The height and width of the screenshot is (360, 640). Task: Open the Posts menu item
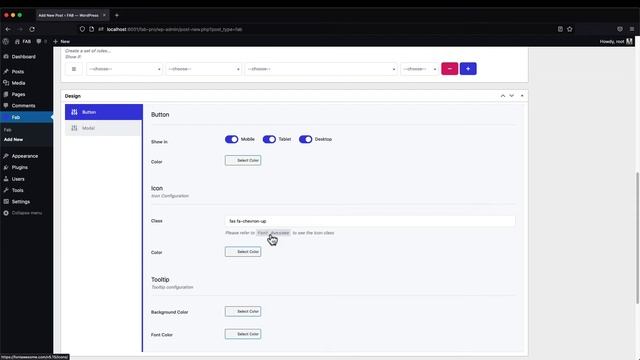(18, 71)
